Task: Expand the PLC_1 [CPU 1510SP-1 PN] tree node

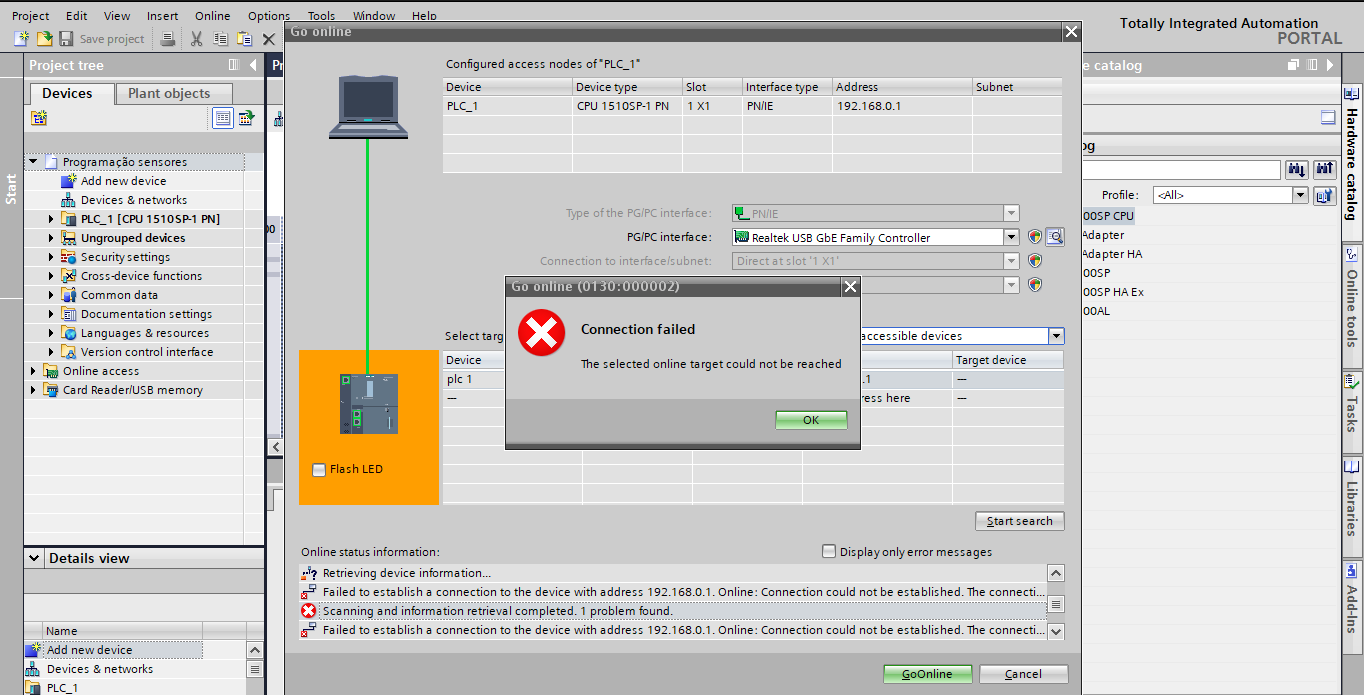Action: pyautogui.click(x=52, y=219)
